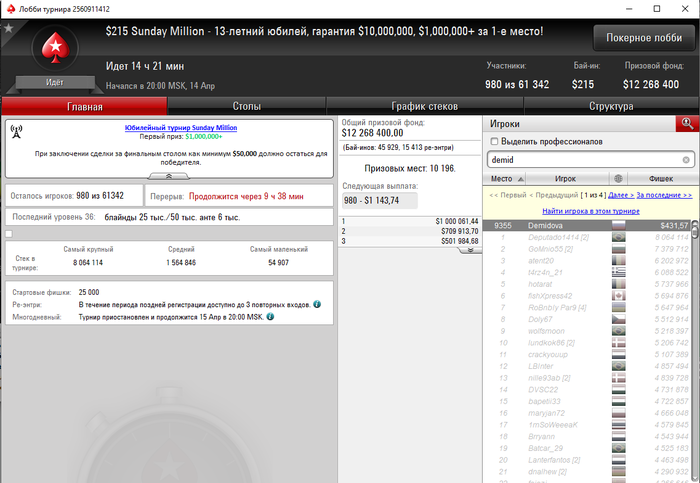700x483 pixels.
Task: Select player maryjan72 in list
Action: [x=587, y=412]
